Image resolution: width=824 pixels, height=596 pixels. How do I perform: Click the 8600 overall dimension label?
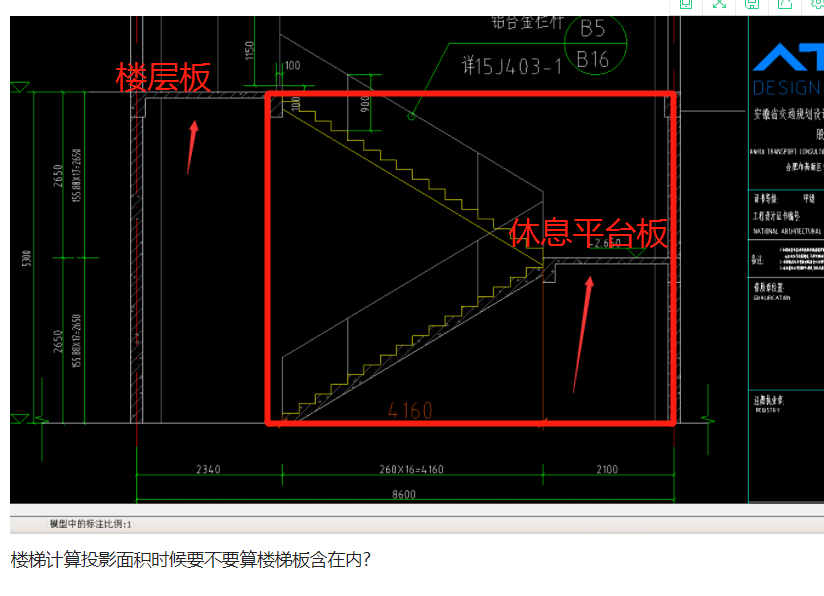(x=404, y=495)
